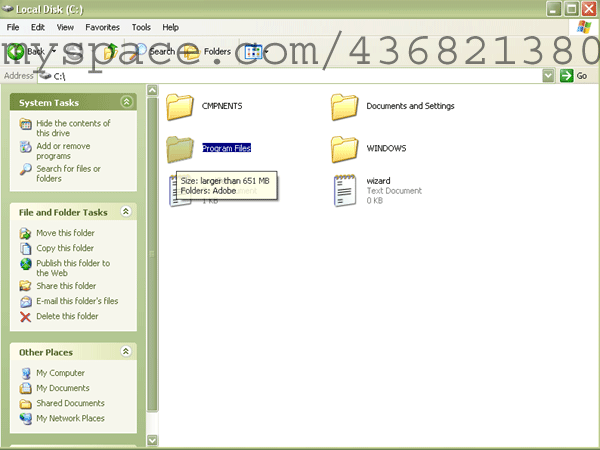
Task: Click the Copy this folder icon
Action: pyautogui.click(x=26, y=248)
